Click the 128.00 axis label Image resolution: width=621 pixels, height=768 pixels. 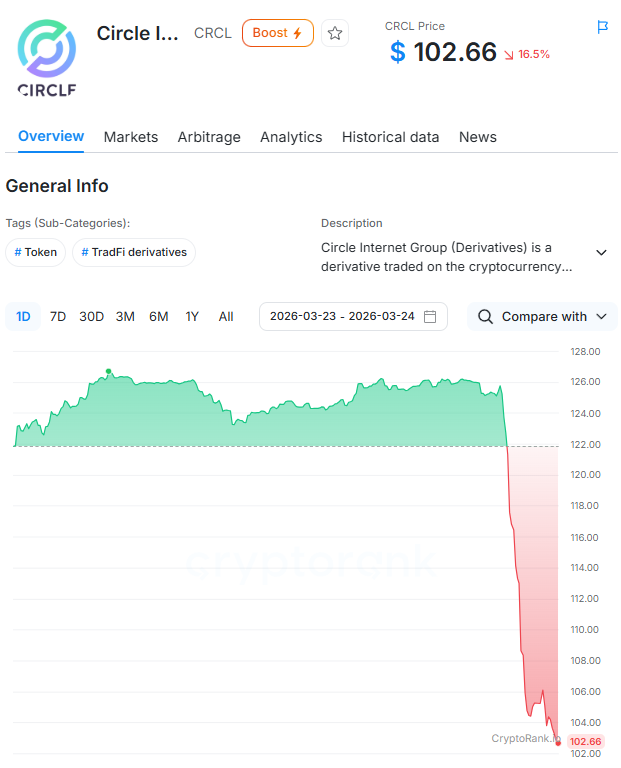coord(585,352)
